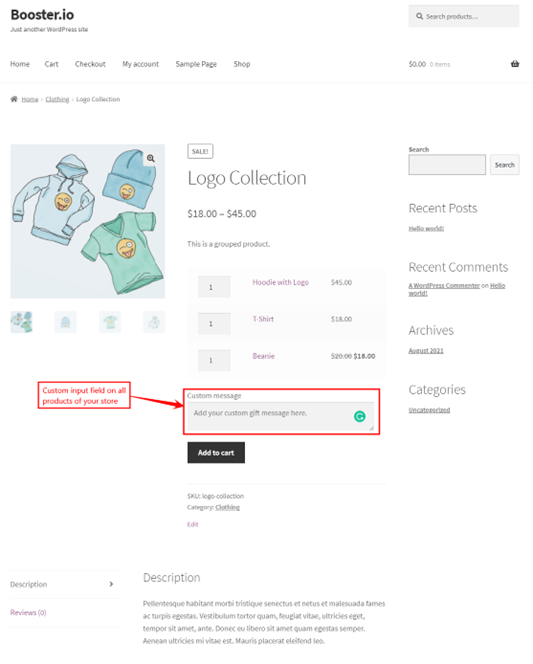This screenshot has height=664, width=533.
Task: Click the green Grammarly icon in message field
Action: (360, 417)
